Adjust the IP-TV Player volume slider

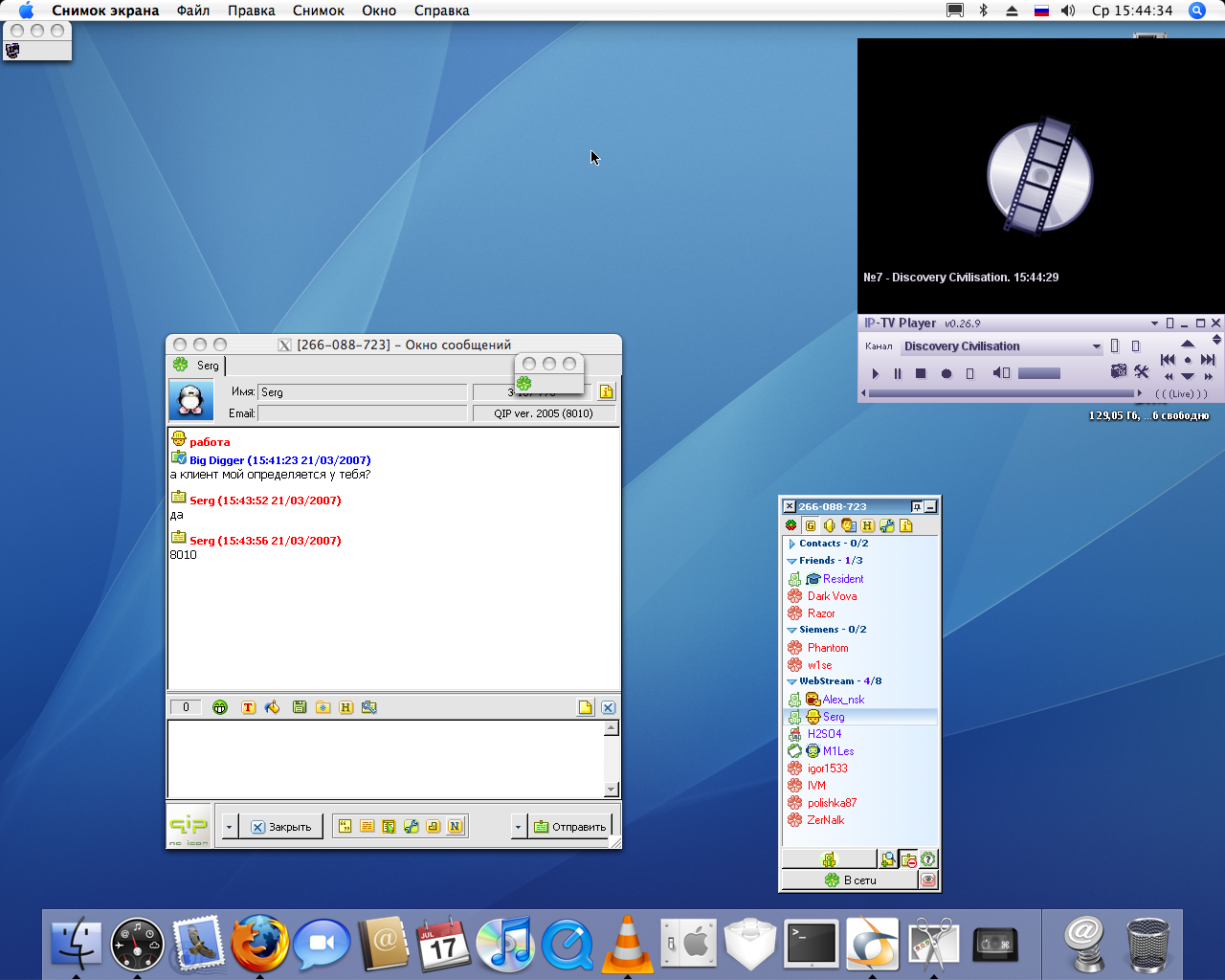point(1038,373)
